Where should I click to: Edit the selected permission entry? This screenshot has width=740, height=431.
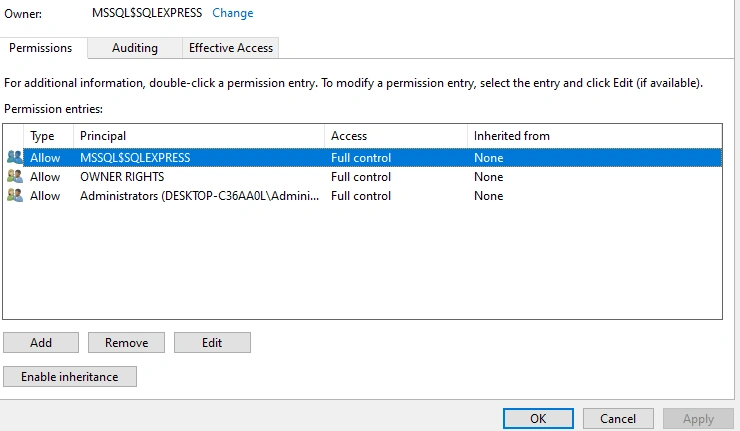coord(212,342)
